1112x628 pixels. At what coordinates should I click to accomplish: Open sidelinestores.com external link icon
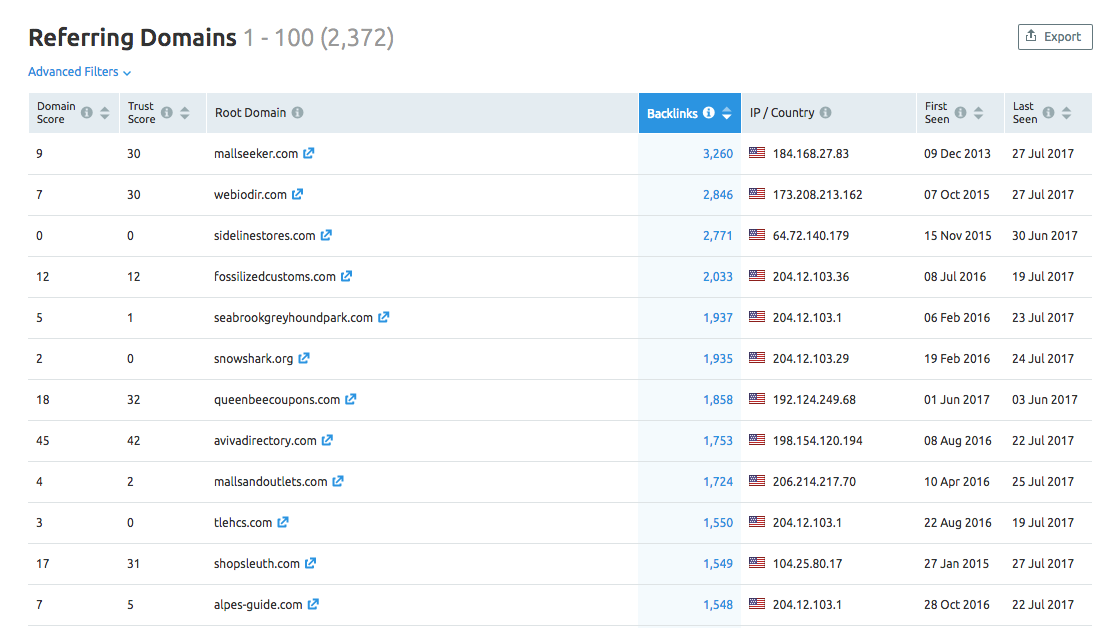tap(326, 235)
